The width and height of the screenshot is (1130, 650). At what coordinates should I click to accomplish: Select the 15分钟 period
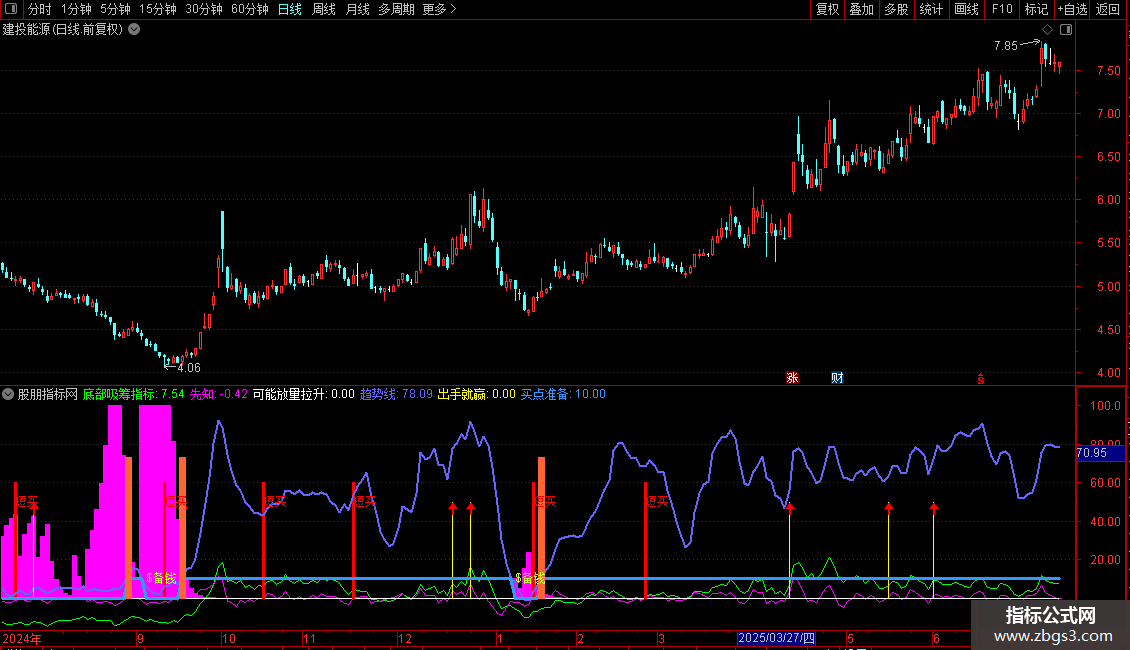tap(158, 9)
